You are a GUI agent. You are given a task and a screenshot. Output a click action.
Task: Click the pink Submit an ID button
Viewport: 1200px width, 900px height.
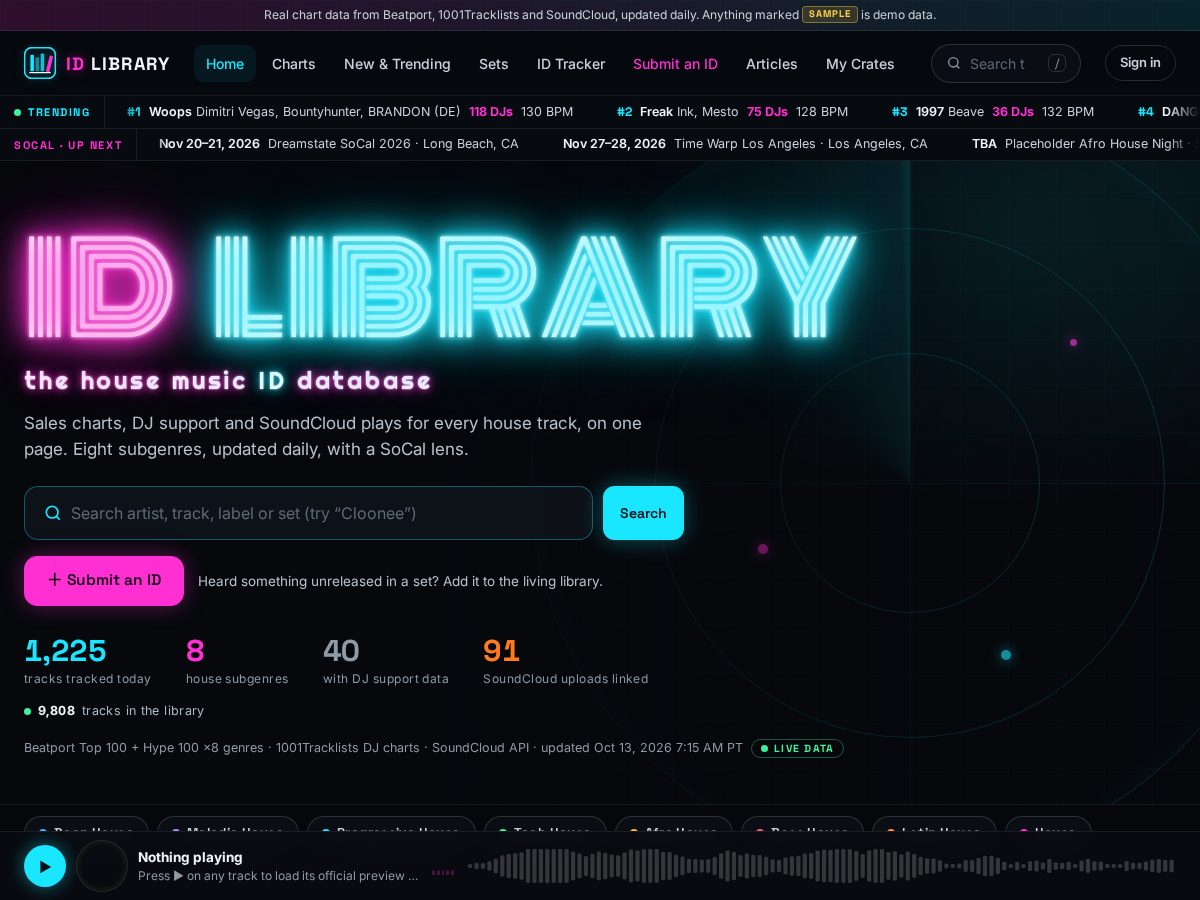[104, 581]
